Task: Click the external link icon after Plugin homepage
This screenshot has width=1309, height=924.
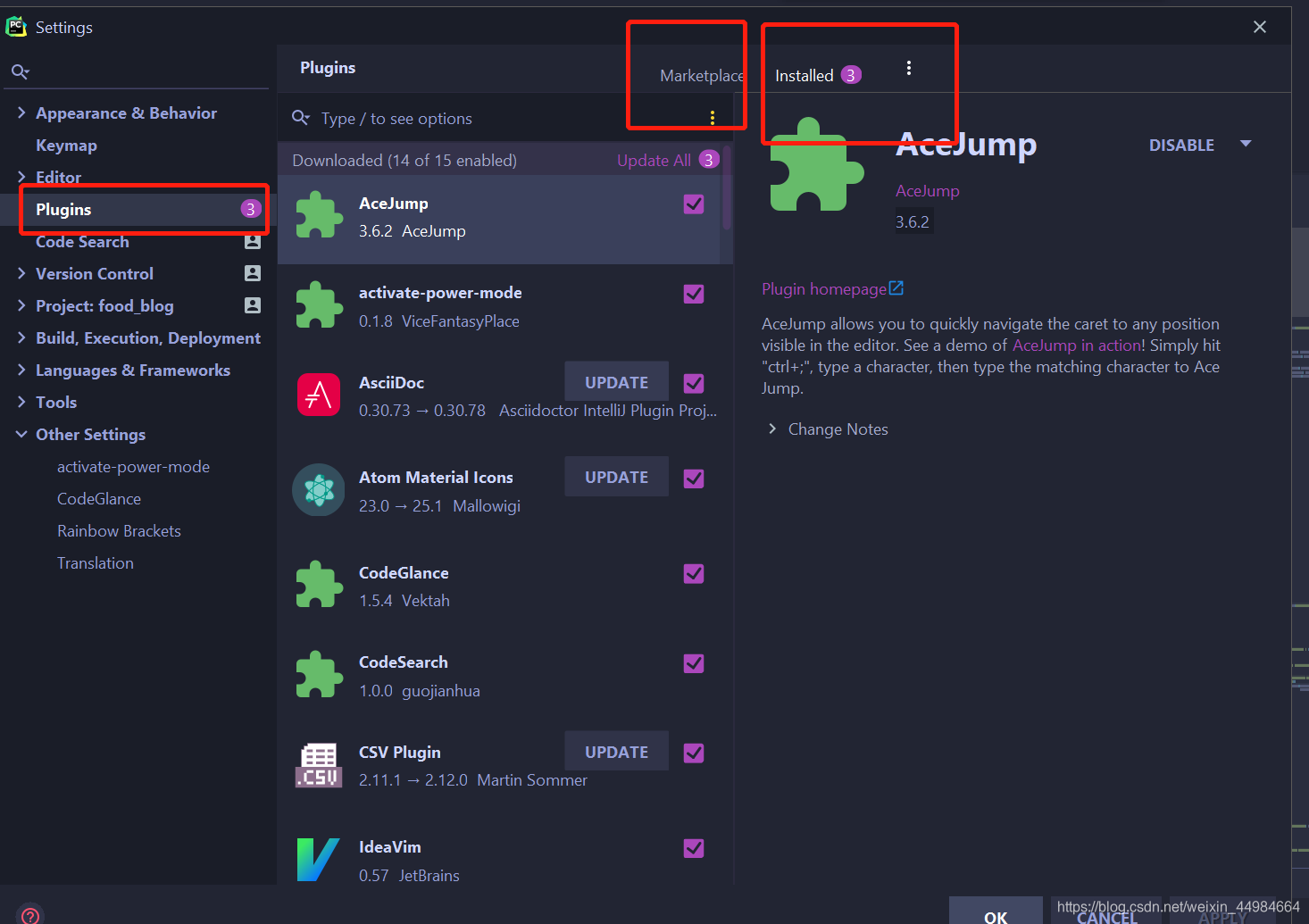Action: 896,288
